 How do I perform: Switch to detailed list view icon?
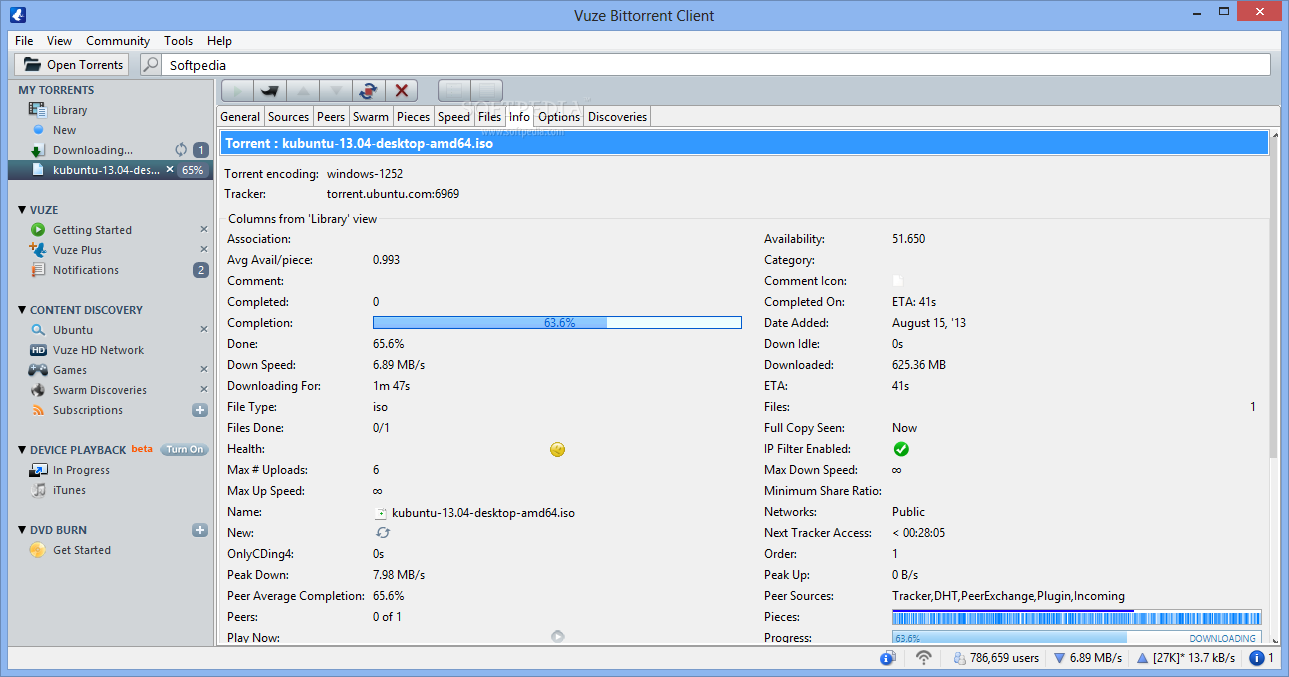[486, 91]
